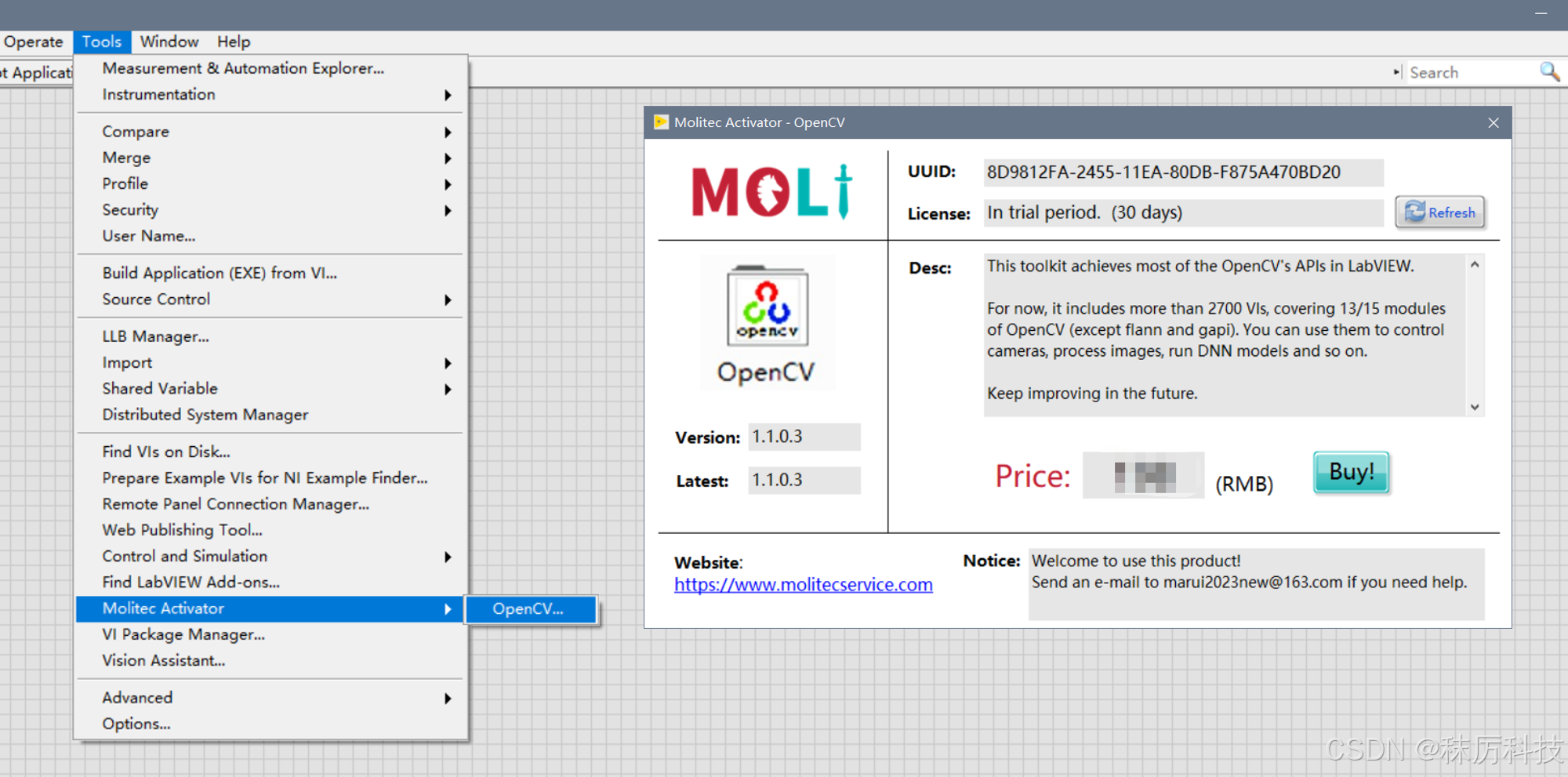This screenshot has height=777, width=1568.
Task: Click the search magnifier icon
Action: [1549, 72]
